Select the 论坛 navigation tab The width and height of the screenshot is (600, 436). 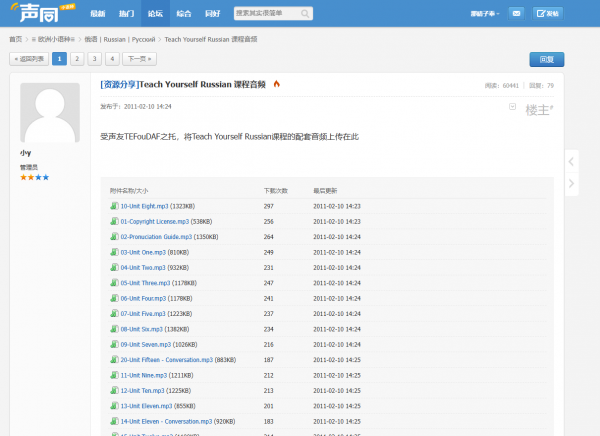tap(155, 14)
